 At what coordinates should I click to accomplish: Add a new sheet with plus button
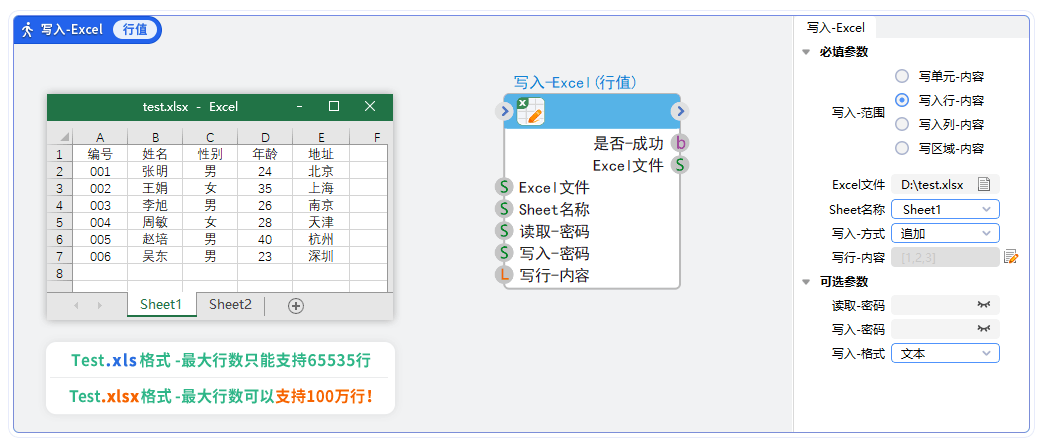click(x=296, y=306)
